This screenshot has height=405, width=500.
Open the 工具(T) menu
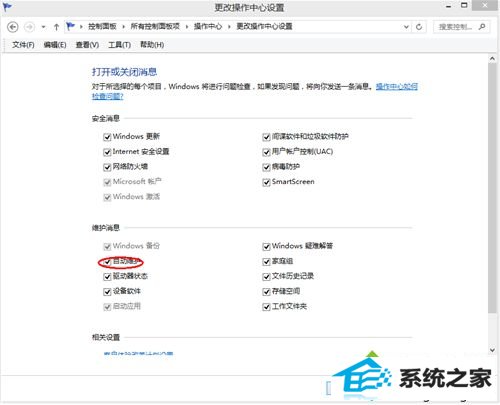[119, 45]
